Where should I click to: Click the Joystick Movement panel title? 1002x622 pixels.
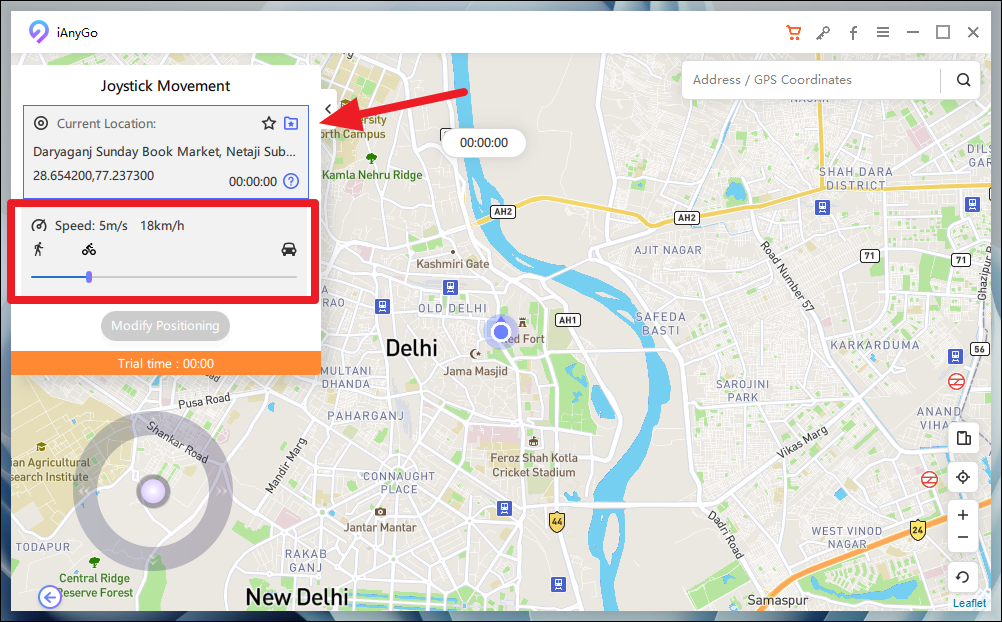click(x=166, y=86)
